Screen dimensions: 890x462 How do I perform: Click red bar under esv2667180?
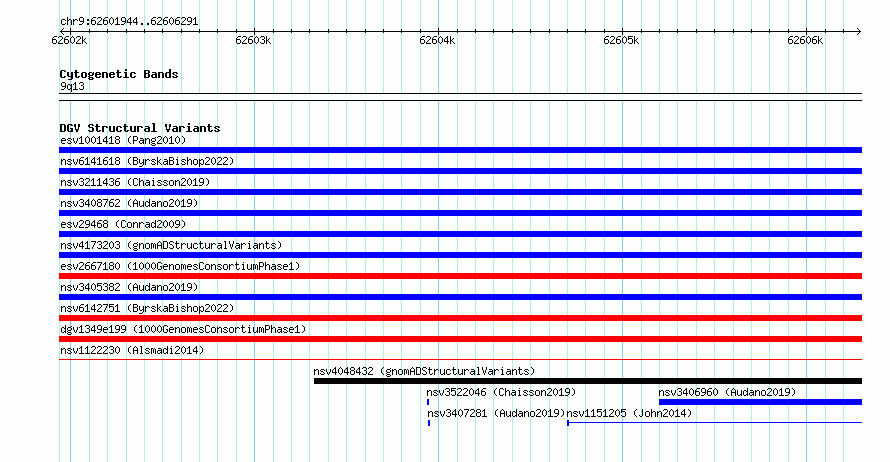[460, 276]
